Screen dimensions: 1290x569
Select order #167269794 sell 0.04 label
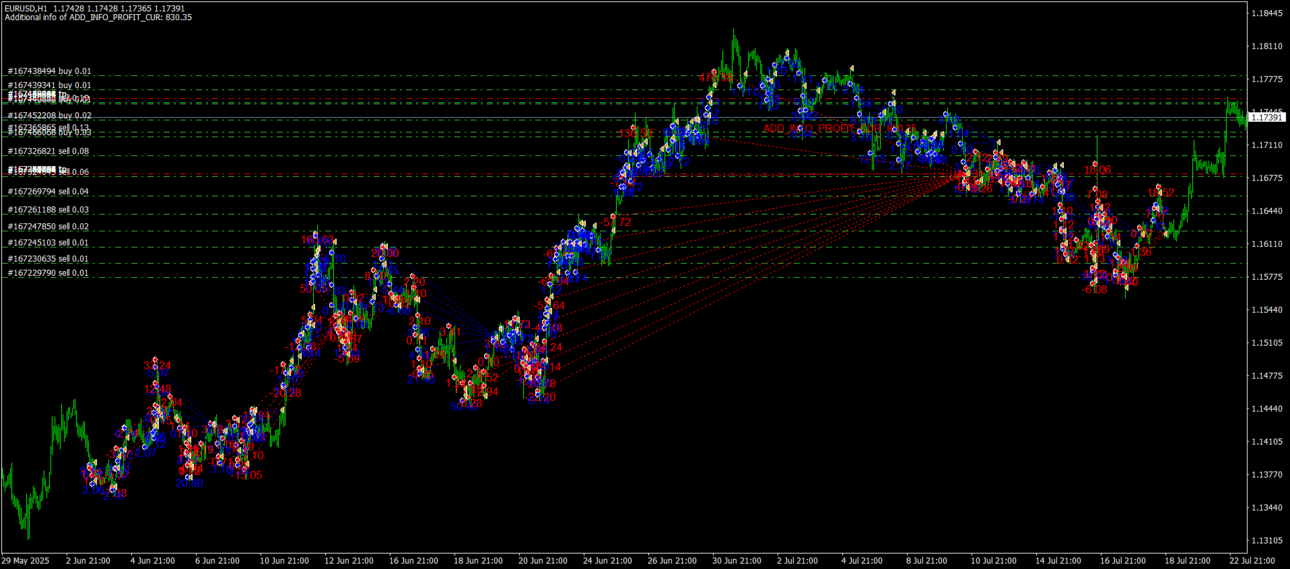click(50, 191)
